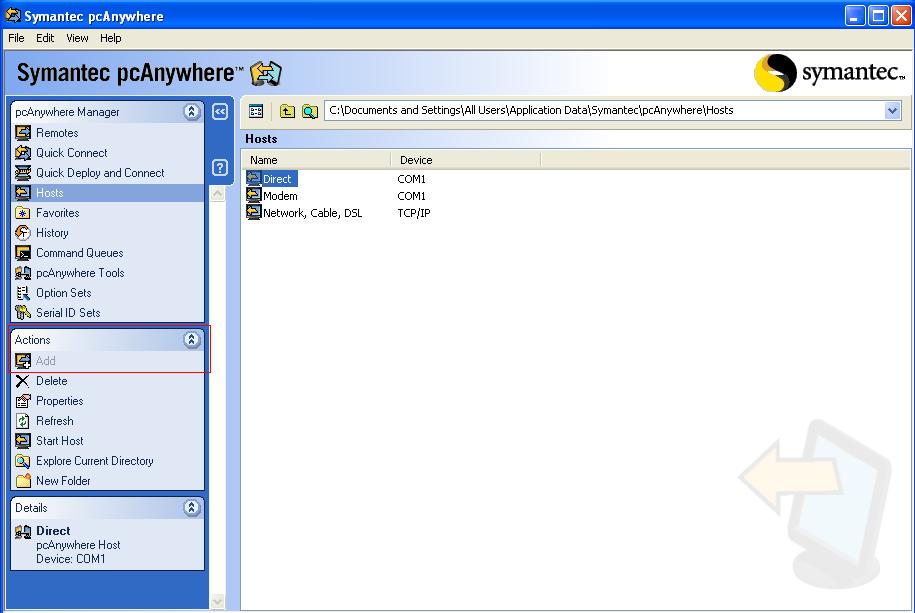Click the New Folder label
Screen dimensions: 915x613
pyautogui.click(x=63, y=481)
